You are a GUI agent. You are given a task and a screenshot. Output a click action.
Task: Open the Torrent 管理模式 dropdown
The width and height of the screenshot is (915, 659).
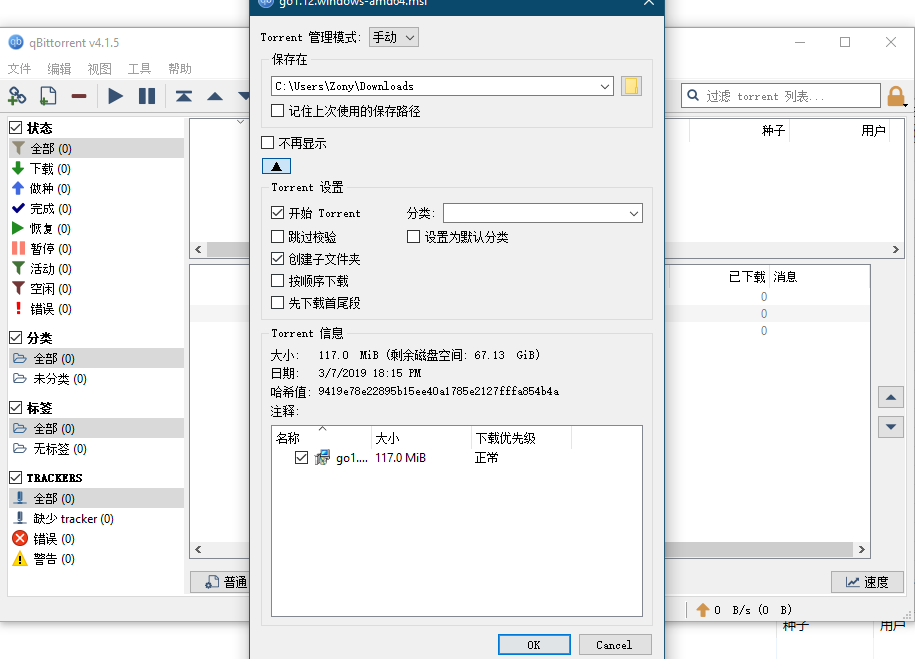(394, 37)
